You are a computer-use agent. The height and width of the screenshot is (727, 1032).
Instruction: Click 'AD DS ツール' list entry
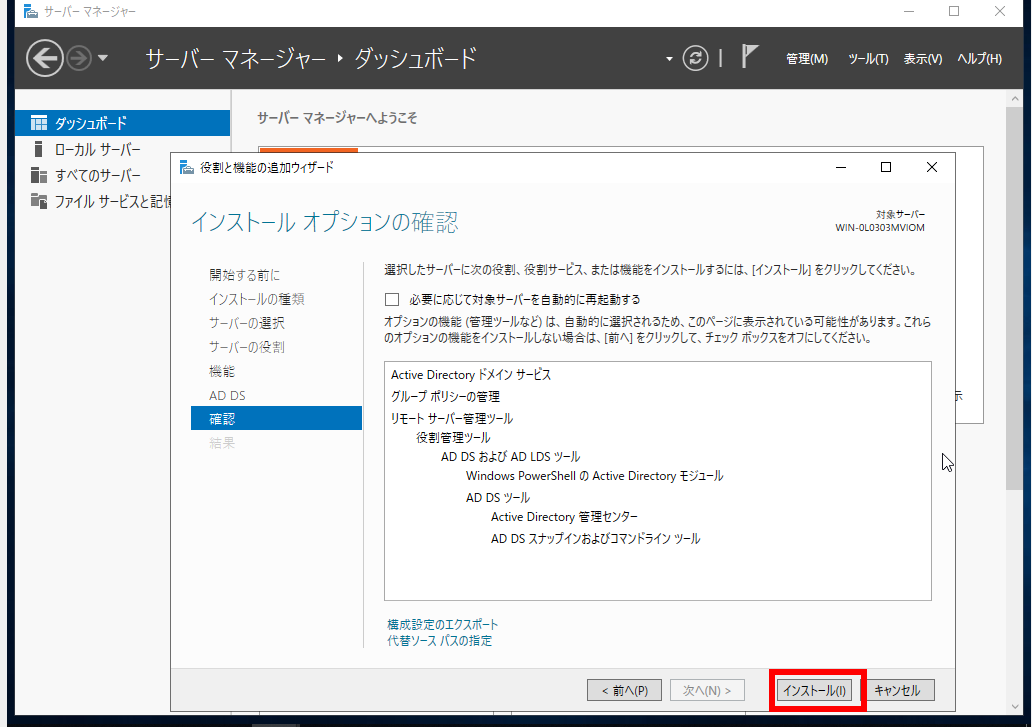coord(498,497)
